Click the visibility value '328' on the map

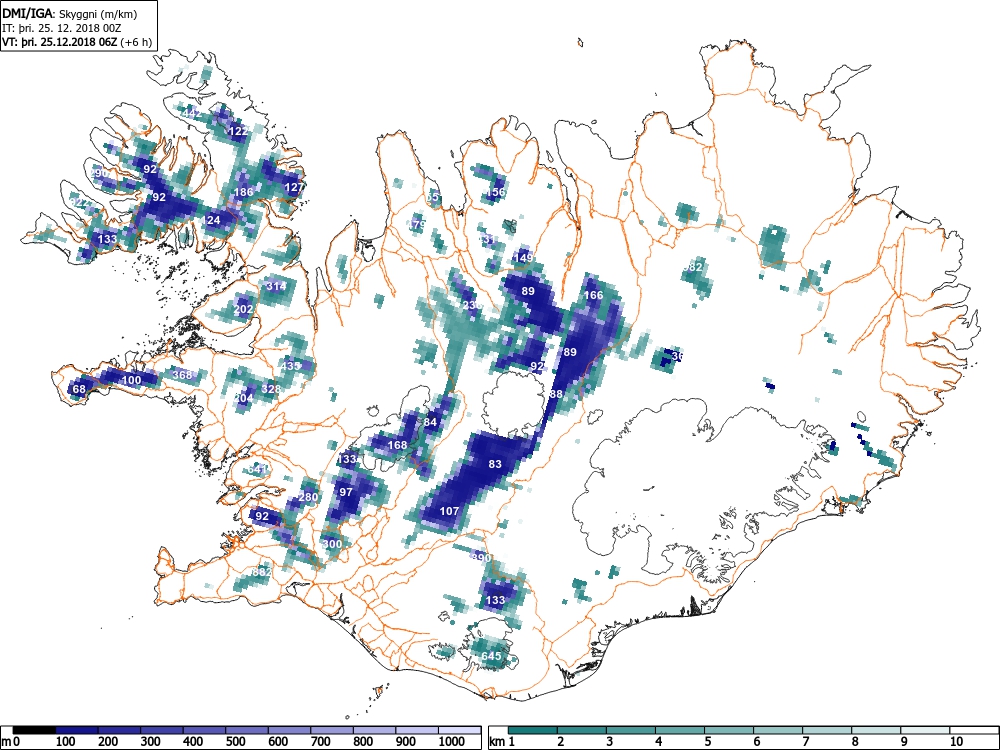click(x=271, y=389)
